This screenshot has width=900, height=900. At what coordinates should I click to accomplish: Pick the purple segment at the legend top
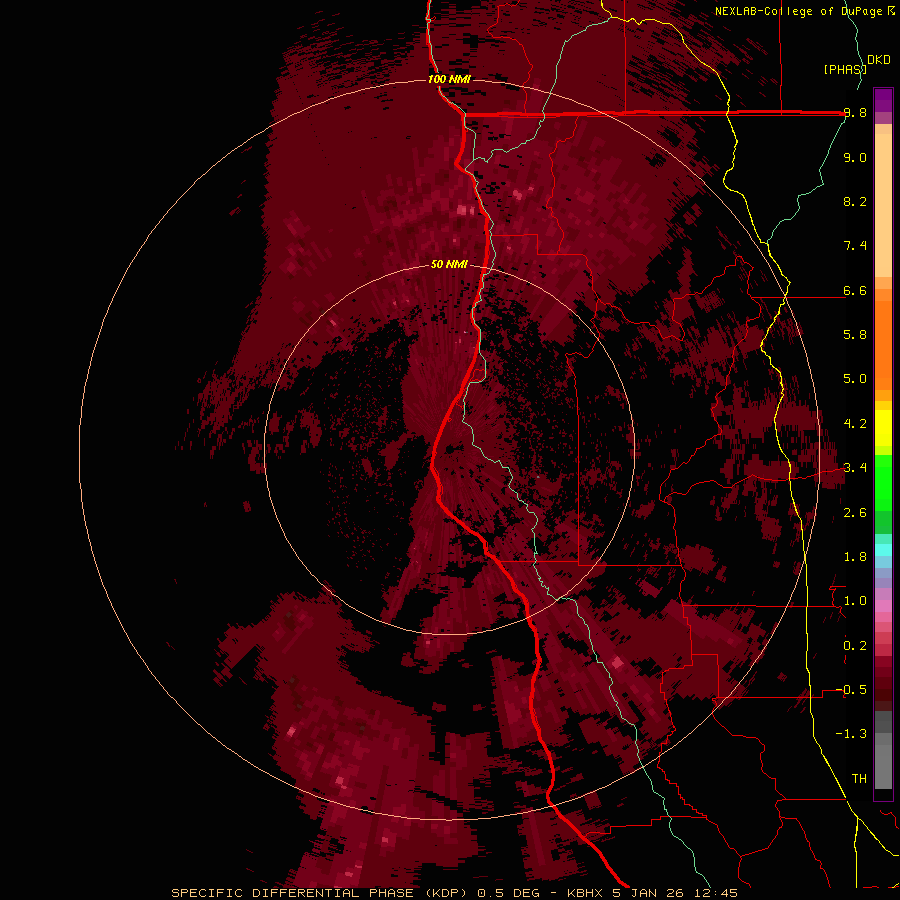click(883, 100)
